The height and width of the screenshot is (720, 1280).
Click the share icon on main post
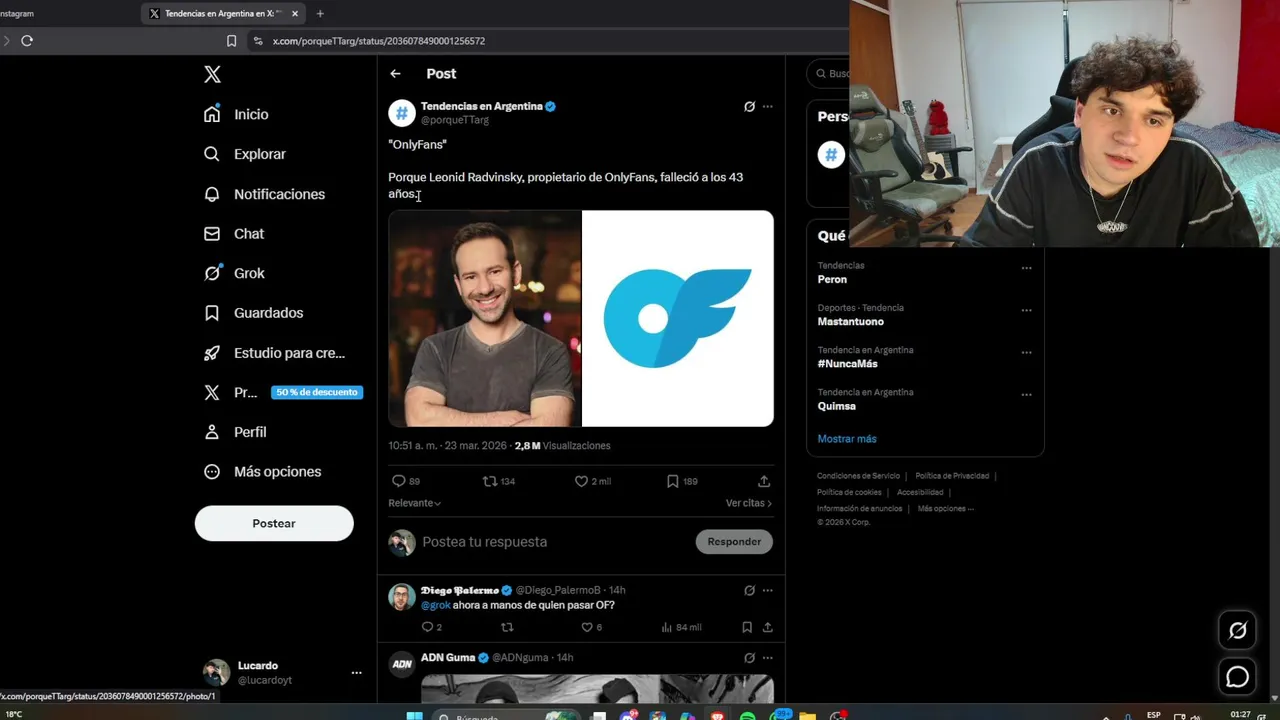764,481
